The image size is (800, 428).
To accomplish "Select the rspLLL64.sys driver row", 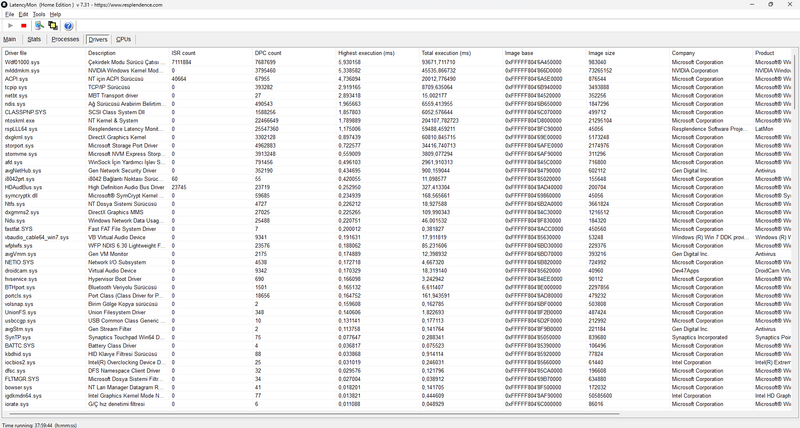I will coord(397,129).
